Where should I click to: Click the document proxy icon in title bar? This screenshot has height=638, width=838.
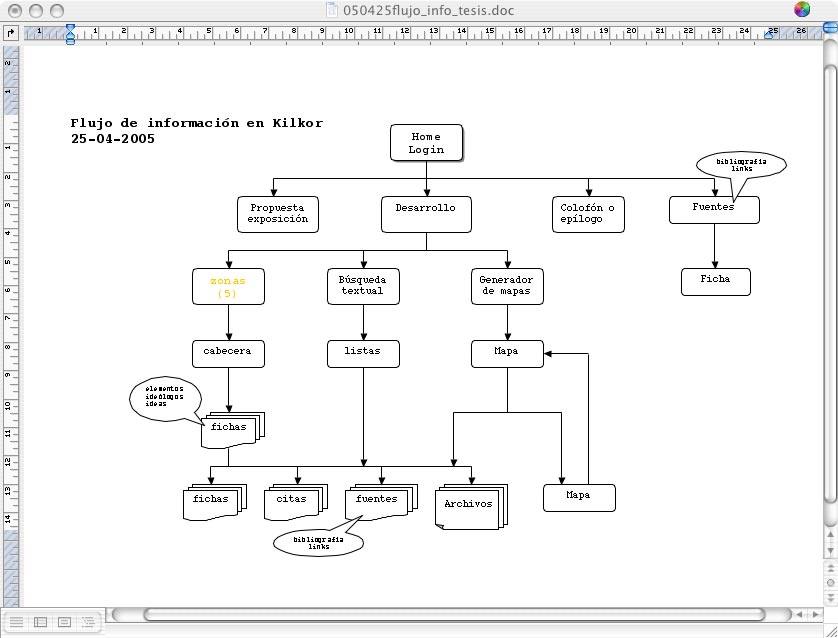coord(336,10)
